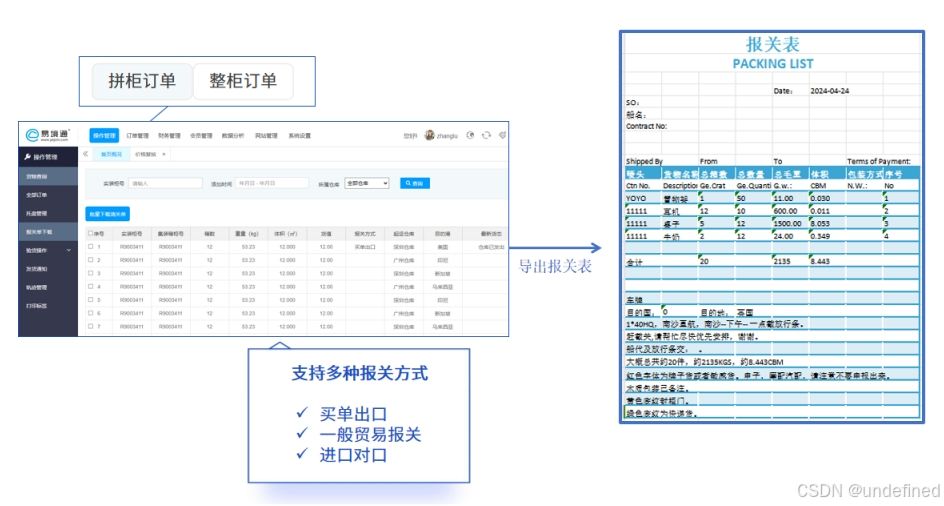944x506 pixels.
Task: Click the refresh arrows icon in the header
Action: pyautogui.click(x=486, y=136)
